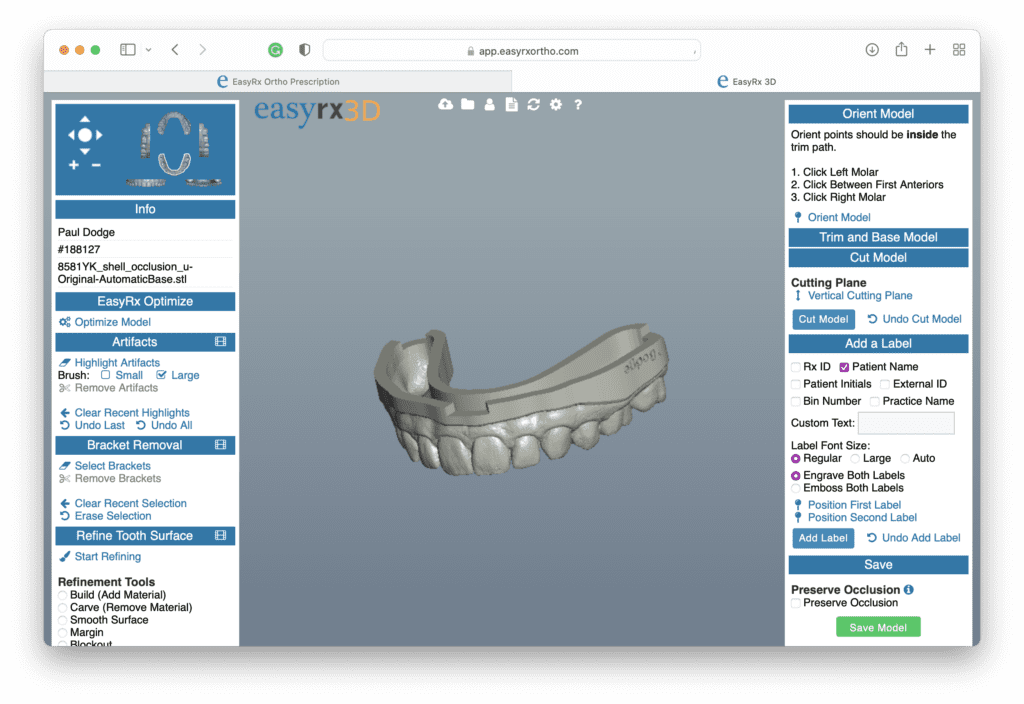This screenshot has height=704, width=1024.
Task: Collapse the Orient Model section header
Action: [878, 114]
